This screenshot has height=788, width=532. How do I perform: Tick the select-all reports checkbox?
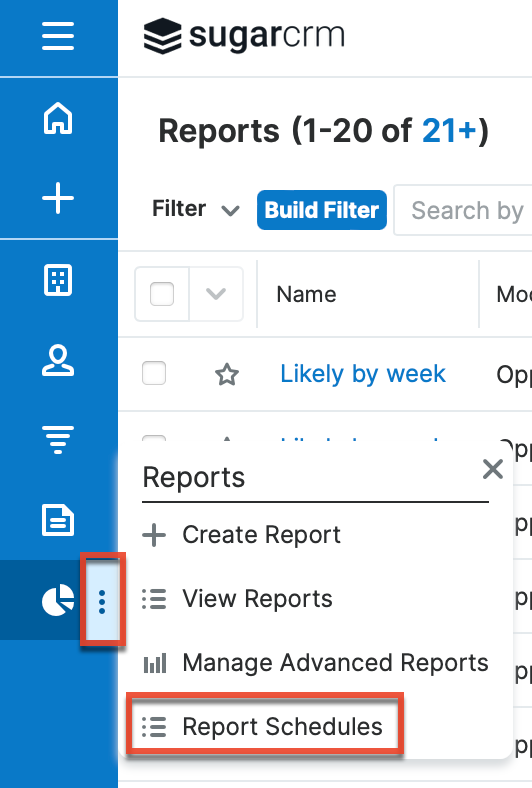[x=162, y=294]
